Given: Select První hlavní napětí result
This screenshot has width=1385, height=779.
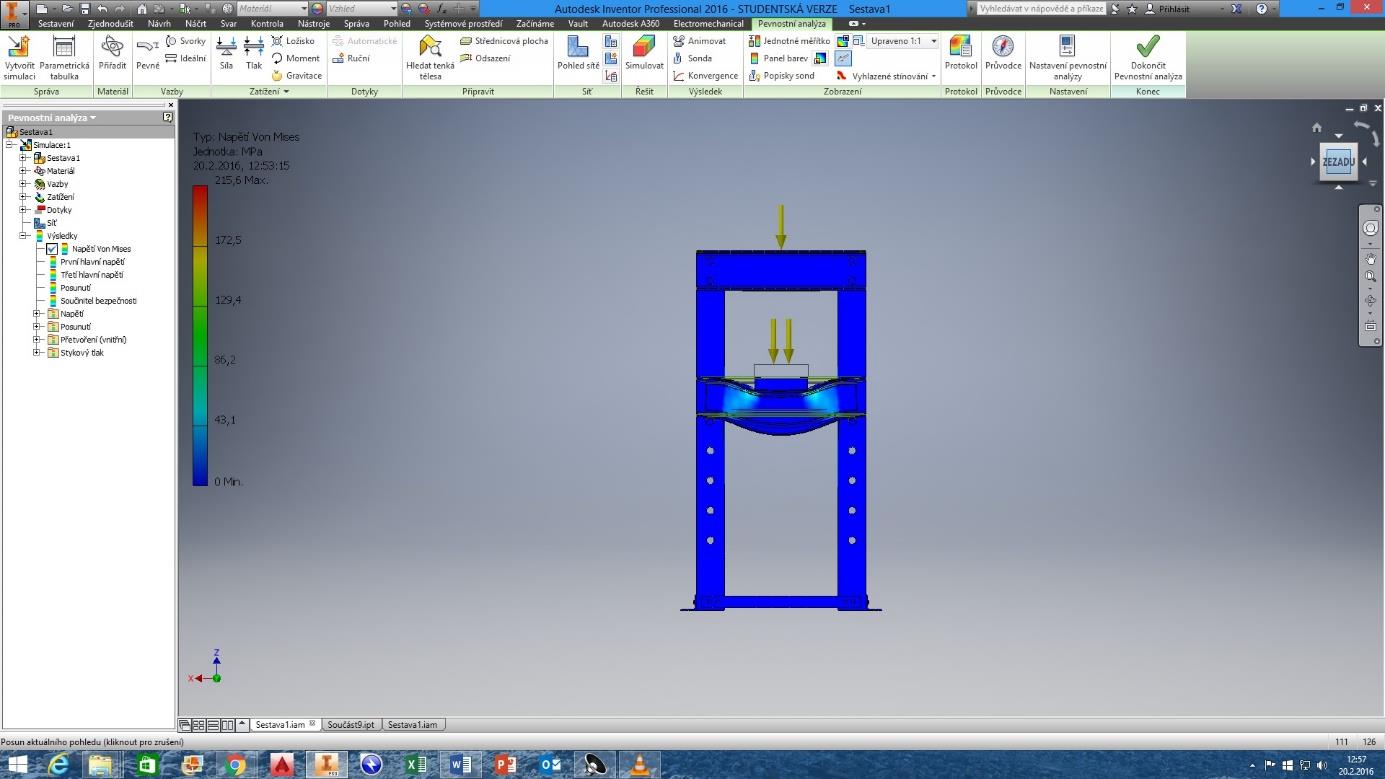Looking at the screenshot, I should coord(92,262).
